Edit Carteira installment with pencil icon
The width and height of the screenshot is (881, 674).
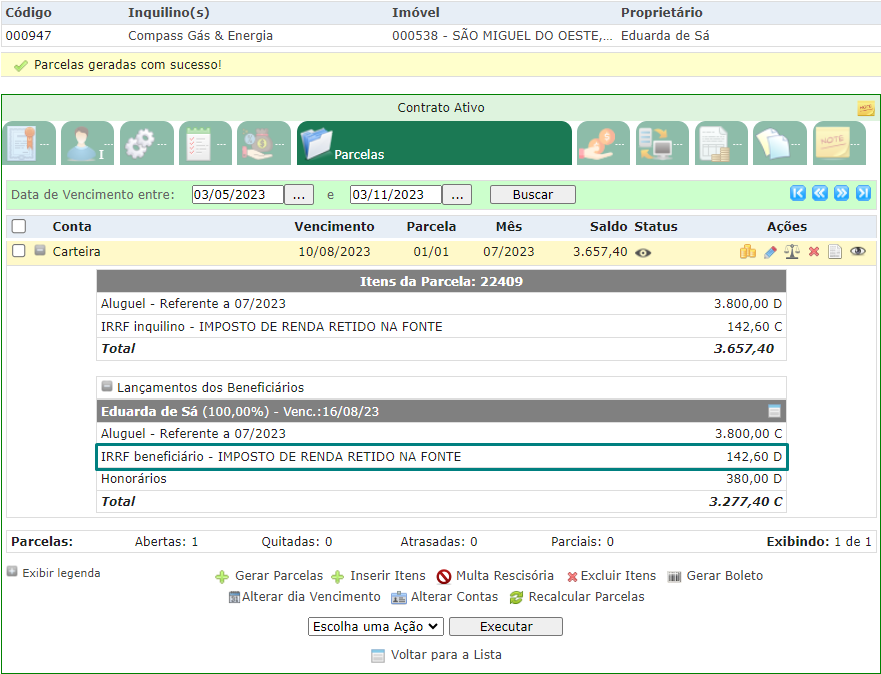[x=770, y=252]
